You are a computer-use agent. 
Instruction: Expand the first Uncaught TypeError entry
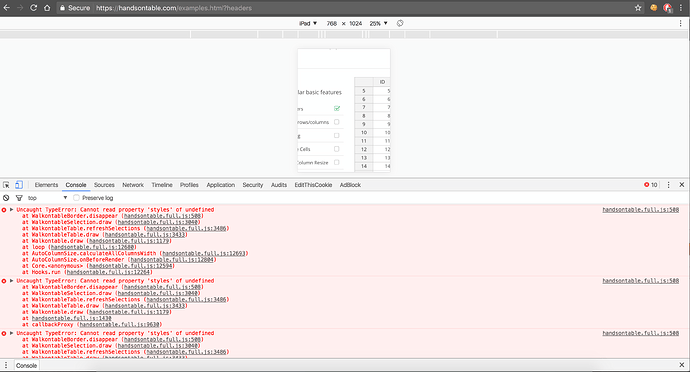[11, 210]
